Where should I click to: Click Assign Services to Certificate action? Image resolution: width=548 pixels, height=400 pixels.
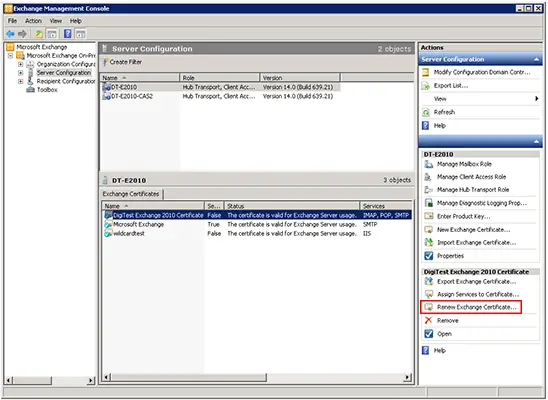(x=478, y=294)
